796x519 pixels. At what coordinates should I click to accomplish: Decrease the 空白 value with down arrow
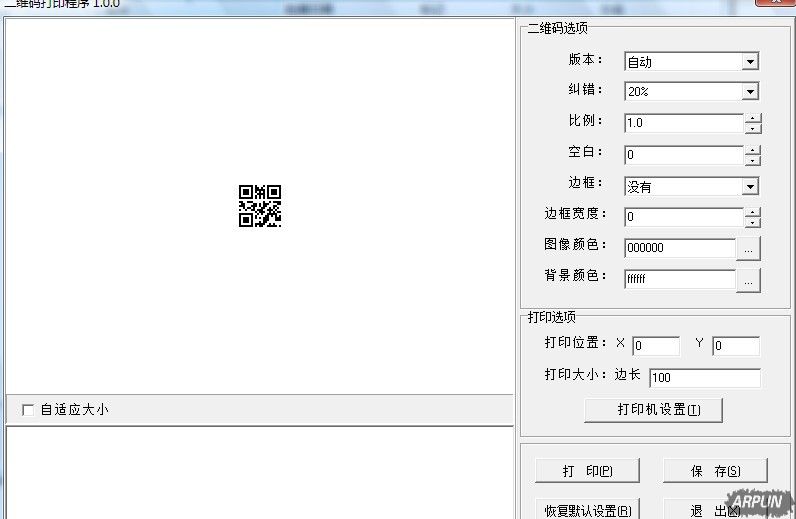click(x=753, y=160)
